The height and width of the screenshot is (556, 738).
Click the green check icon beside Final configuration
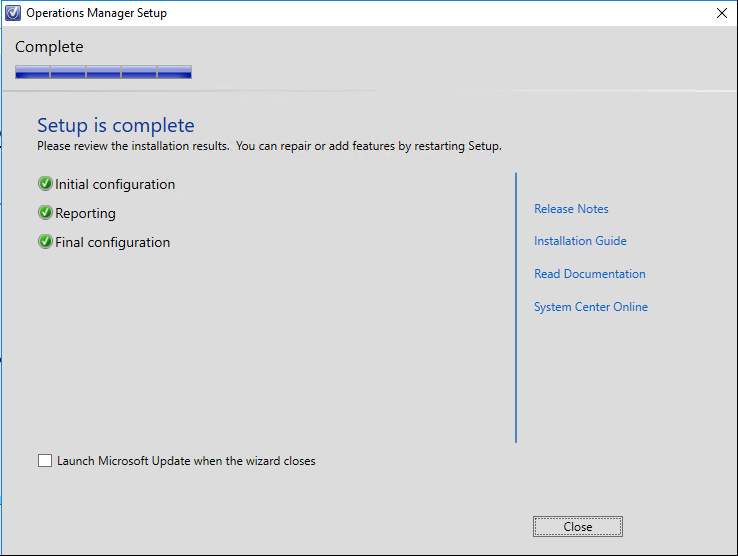pos(45,242)
